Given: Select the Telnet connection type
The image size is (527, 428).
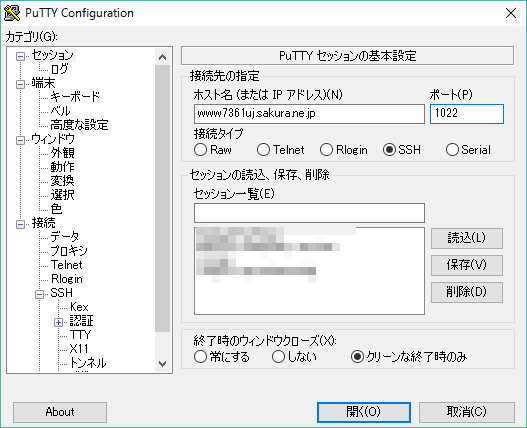Looking at the screenshot, I should tap(280, 150).
